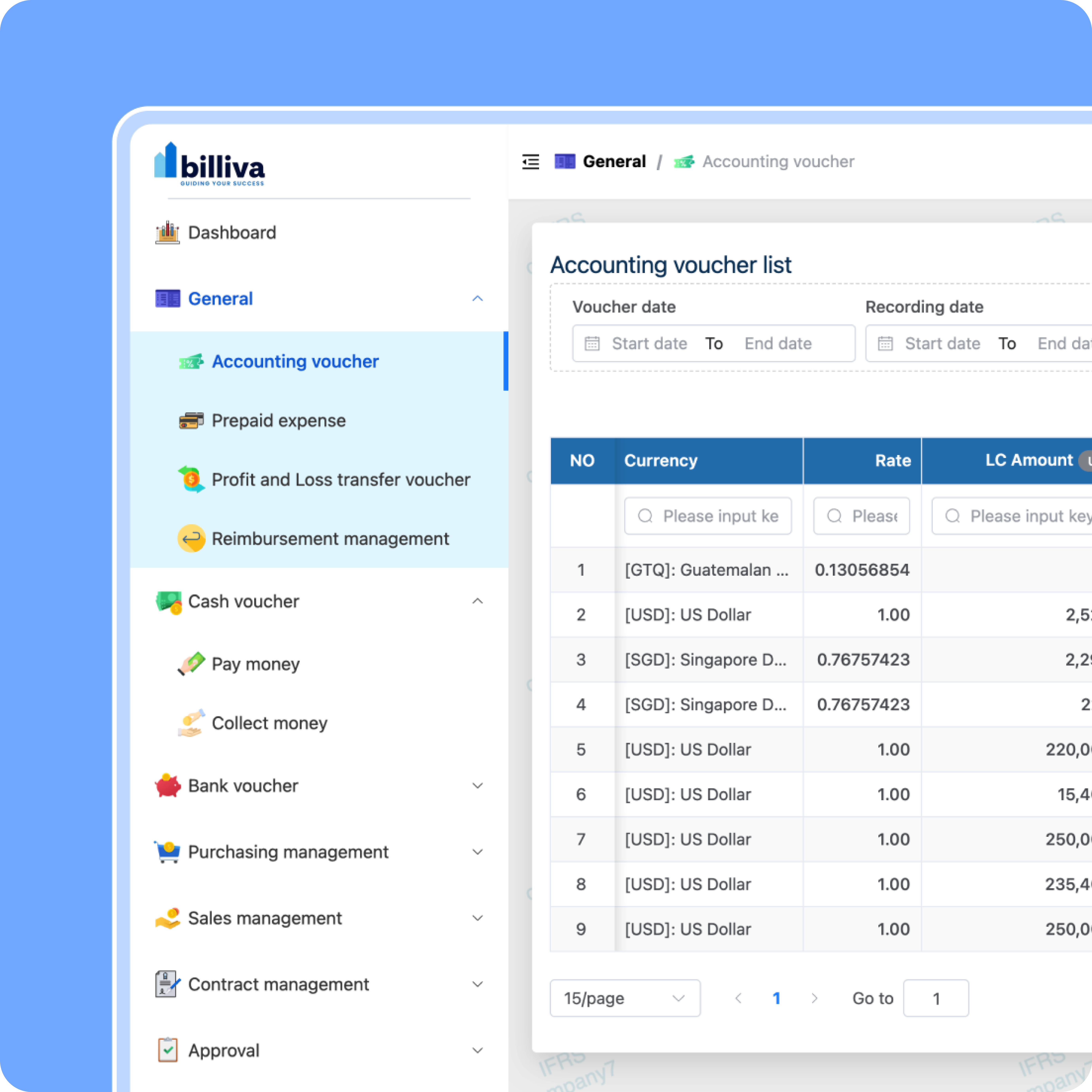Collapse the General menu section chevron
The image size is (1092, 1092).
[x=478, y=299]
